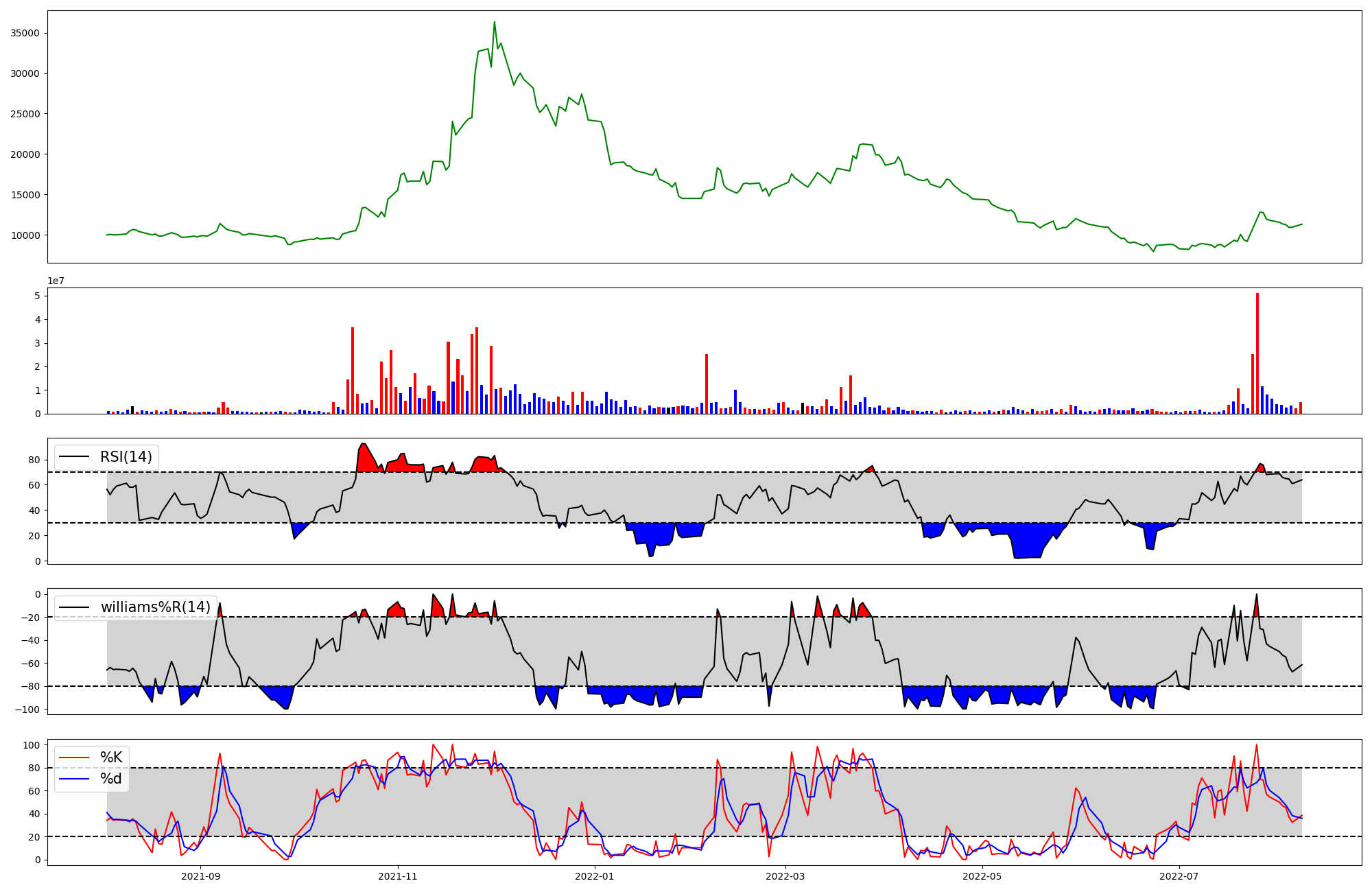The image size is (1372, 892).
Task: Click the 2021-11 date tick label
Action: 398,876
